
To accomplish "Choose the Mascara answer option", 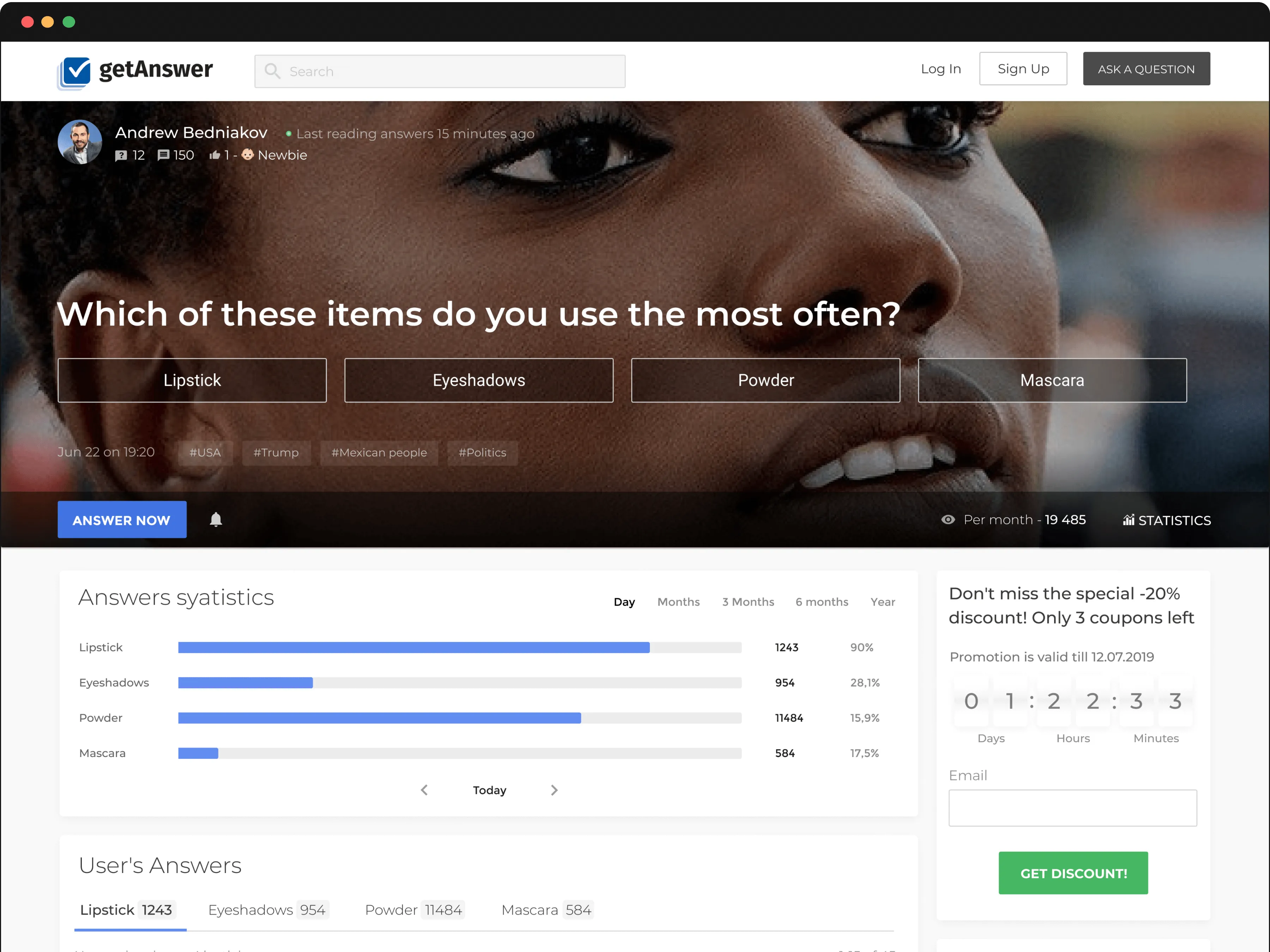I will coord(1052,380).
